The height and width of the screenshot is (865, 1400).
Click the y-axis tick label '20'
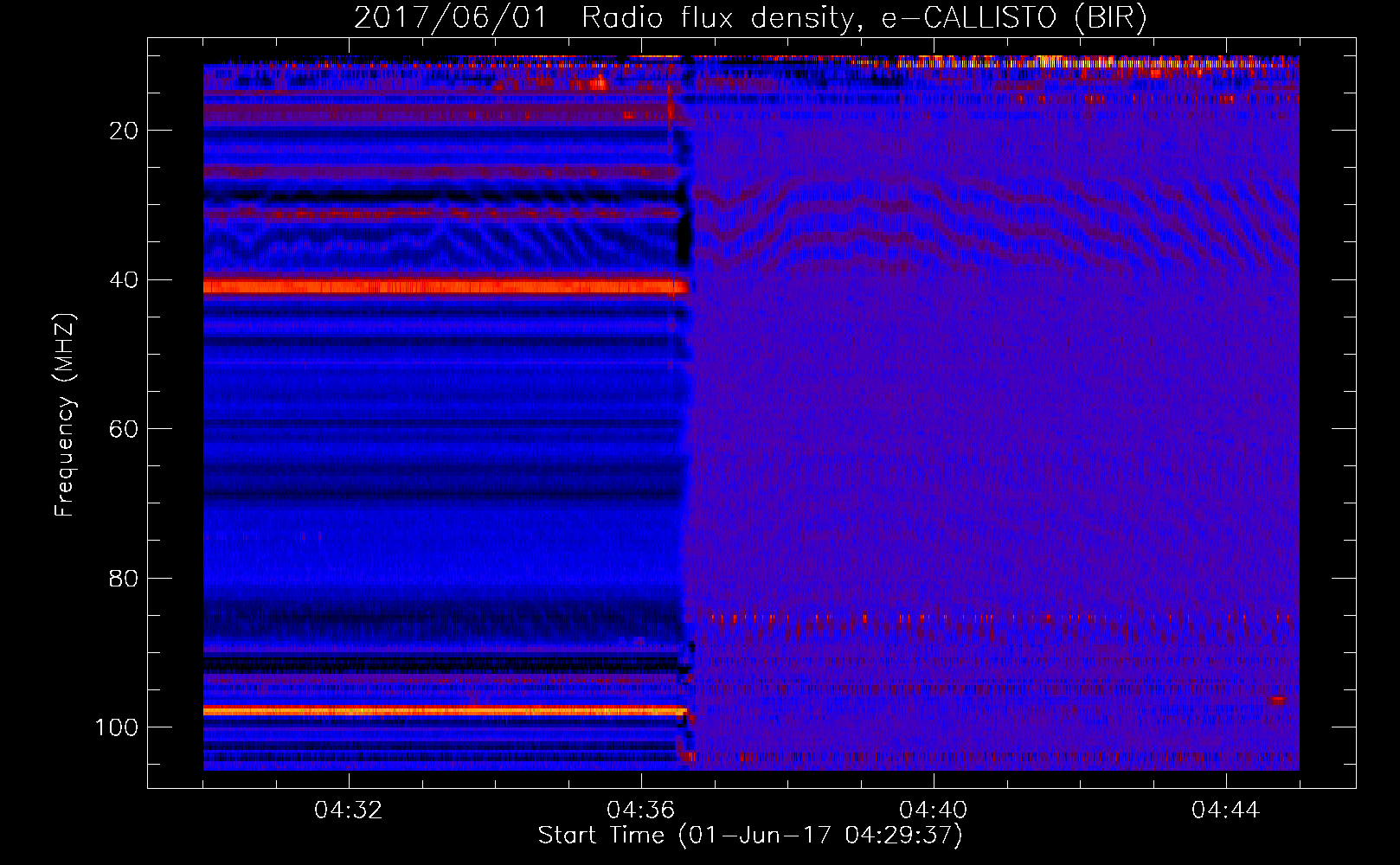[125, 131]
